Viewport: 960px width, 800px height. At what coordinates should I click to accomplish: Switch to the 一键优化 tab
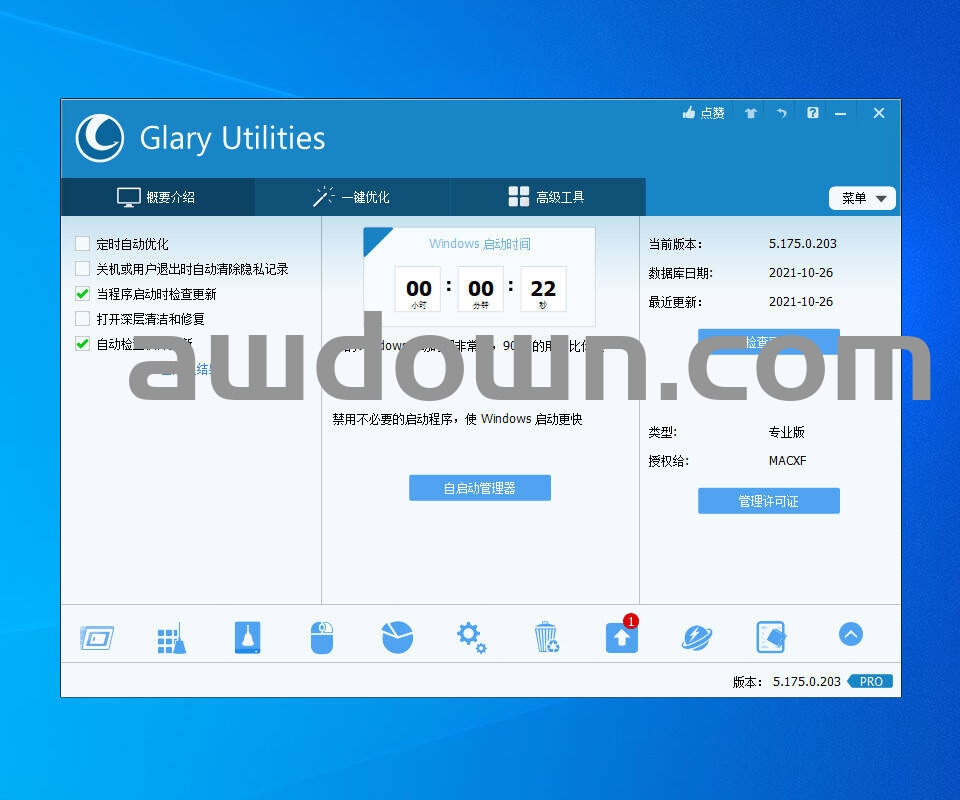pos(352,197)
